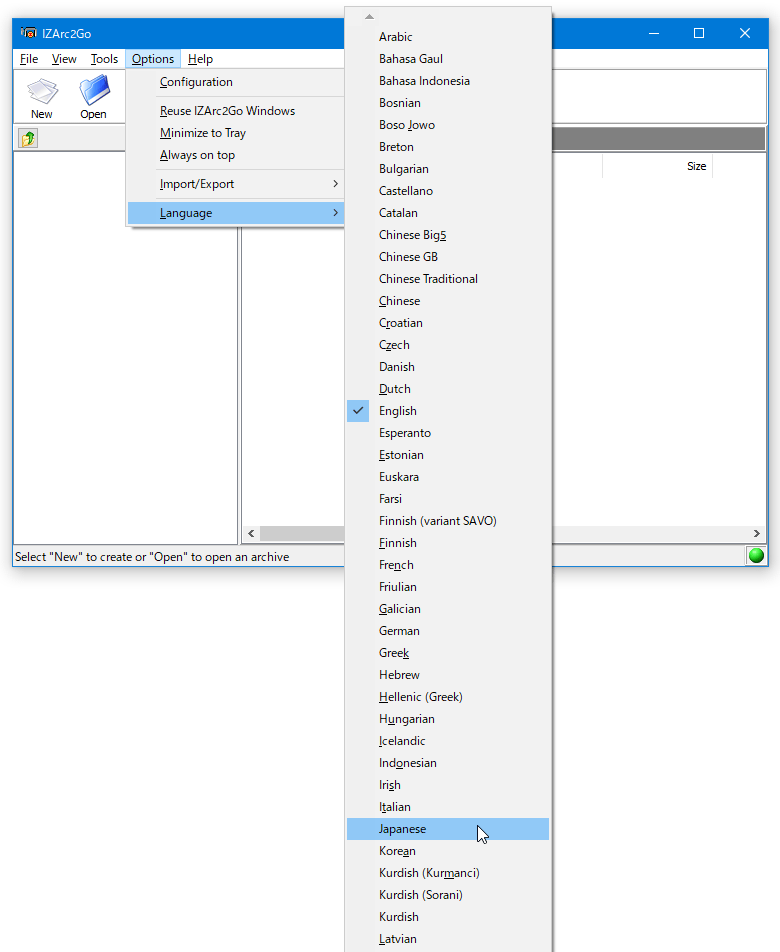Open the File menu
This screenshot has width=780, height=952.
(x=29, y=59)
